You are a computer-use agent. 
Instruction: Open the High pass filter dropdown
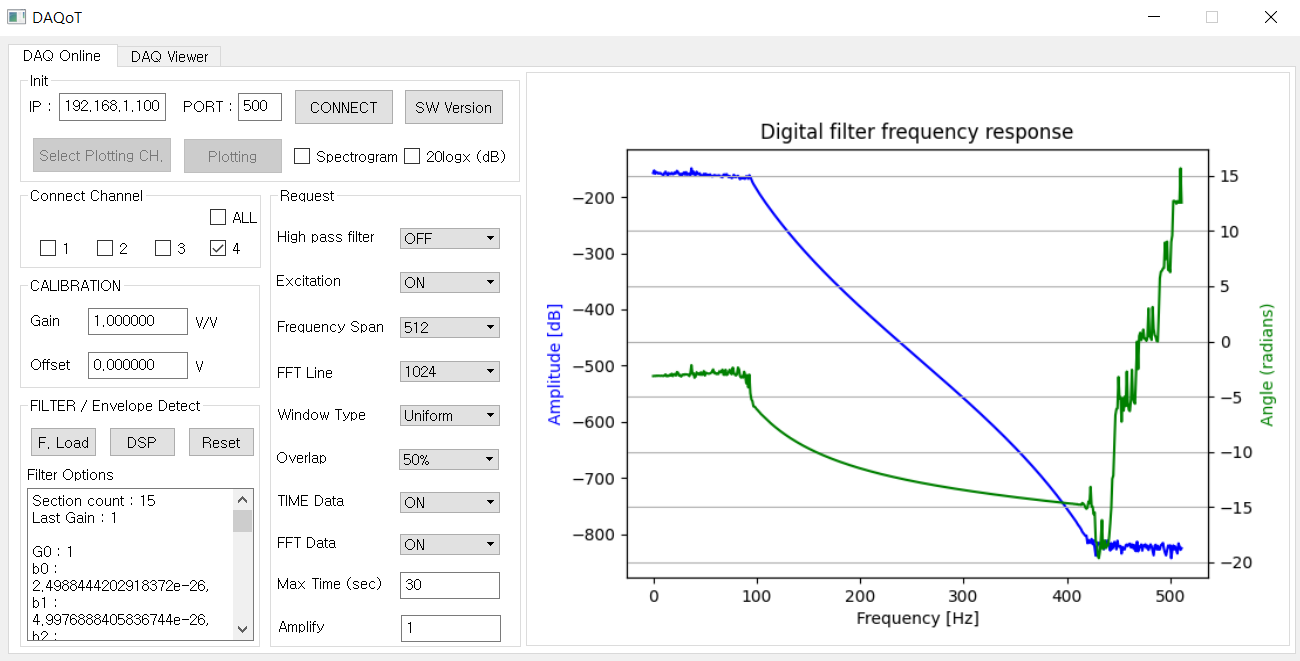click(449, 239)
